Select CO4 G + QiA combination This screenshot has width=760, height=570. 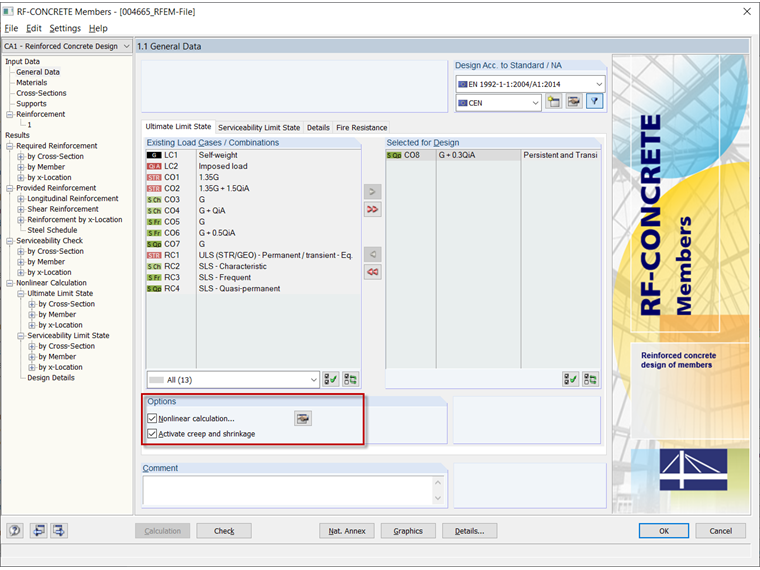coord(253,211)
